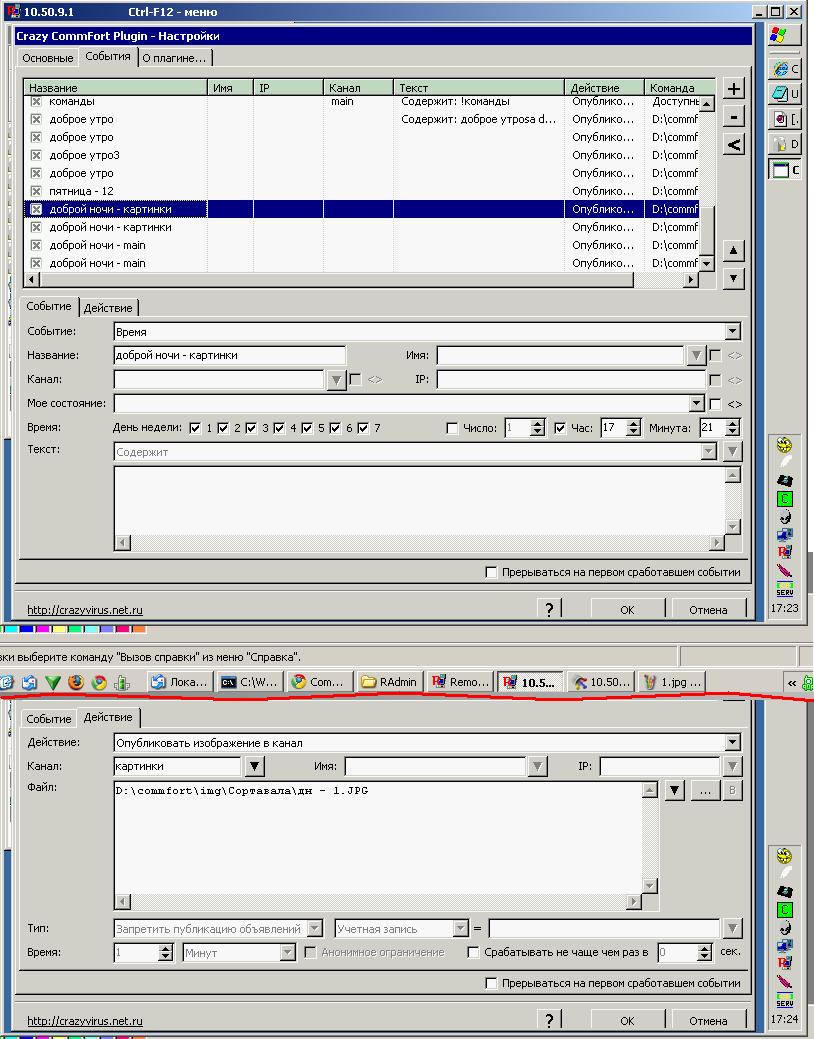Screen dimensions: 814x1039
Task: Open the 'Мое состояние' dropdown
Action: pos(697,404)
